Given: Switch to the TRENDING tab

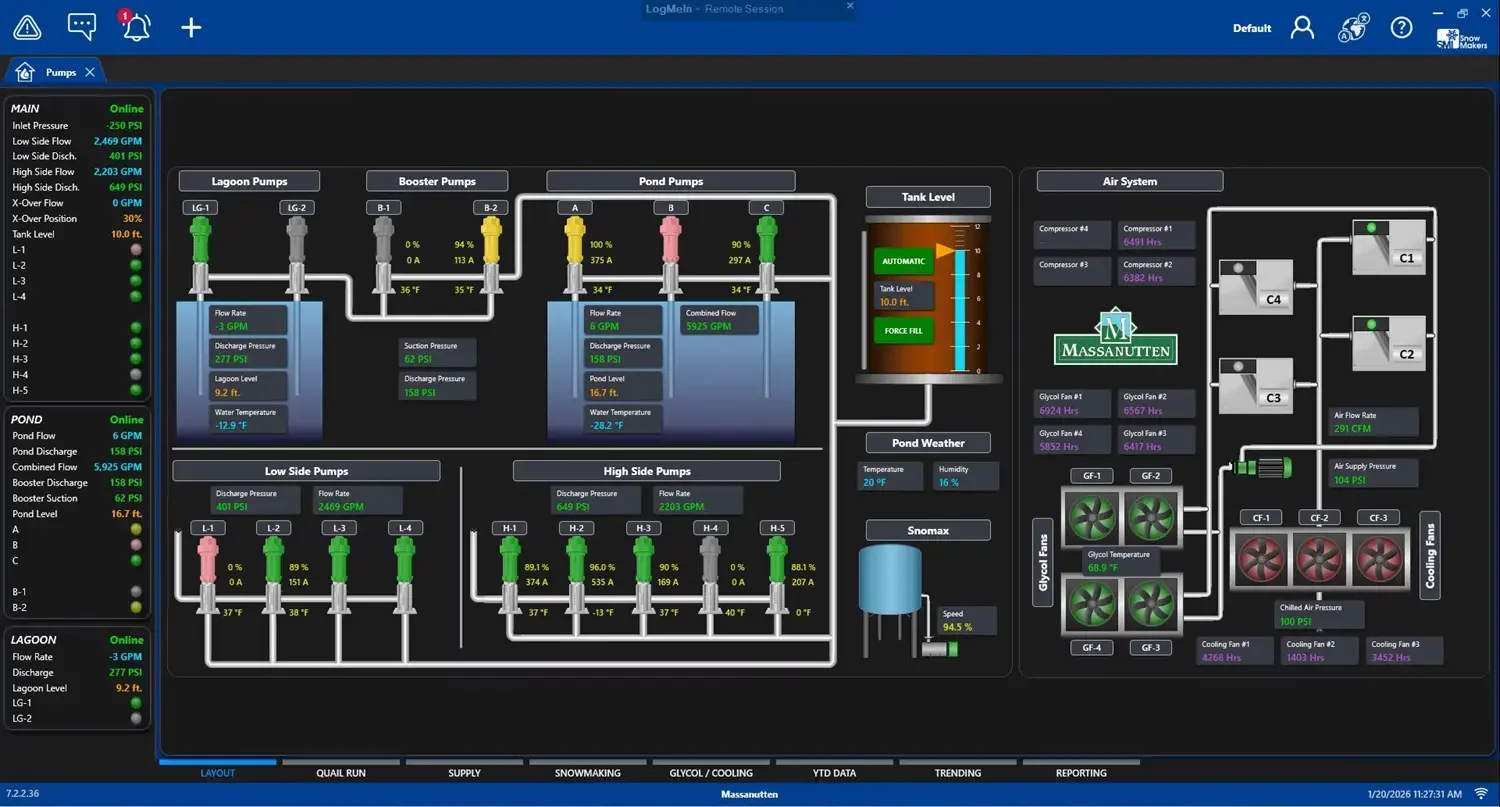Looking at the screenshot, I should [x=957, y=772].
